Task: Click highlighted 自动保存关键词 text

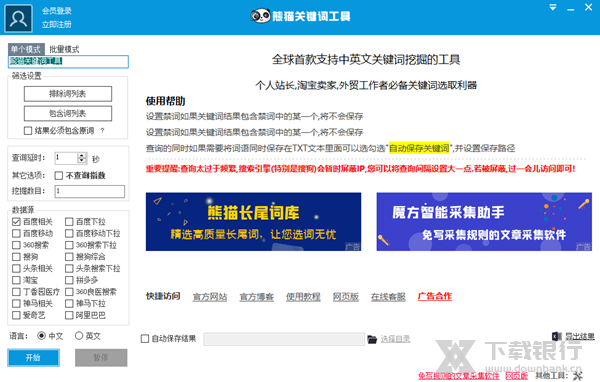Action: pyautogui.click(x=419, y=148)
